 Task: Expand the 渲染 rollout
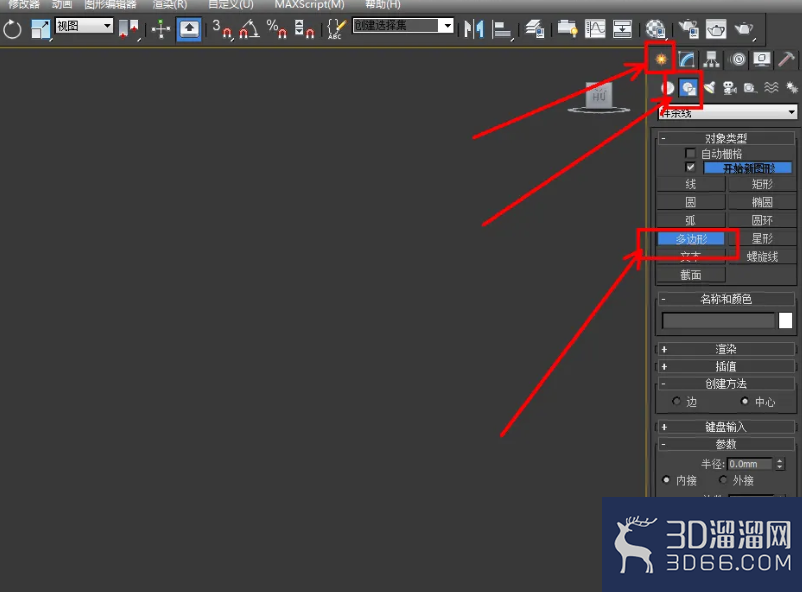point(726,349)
